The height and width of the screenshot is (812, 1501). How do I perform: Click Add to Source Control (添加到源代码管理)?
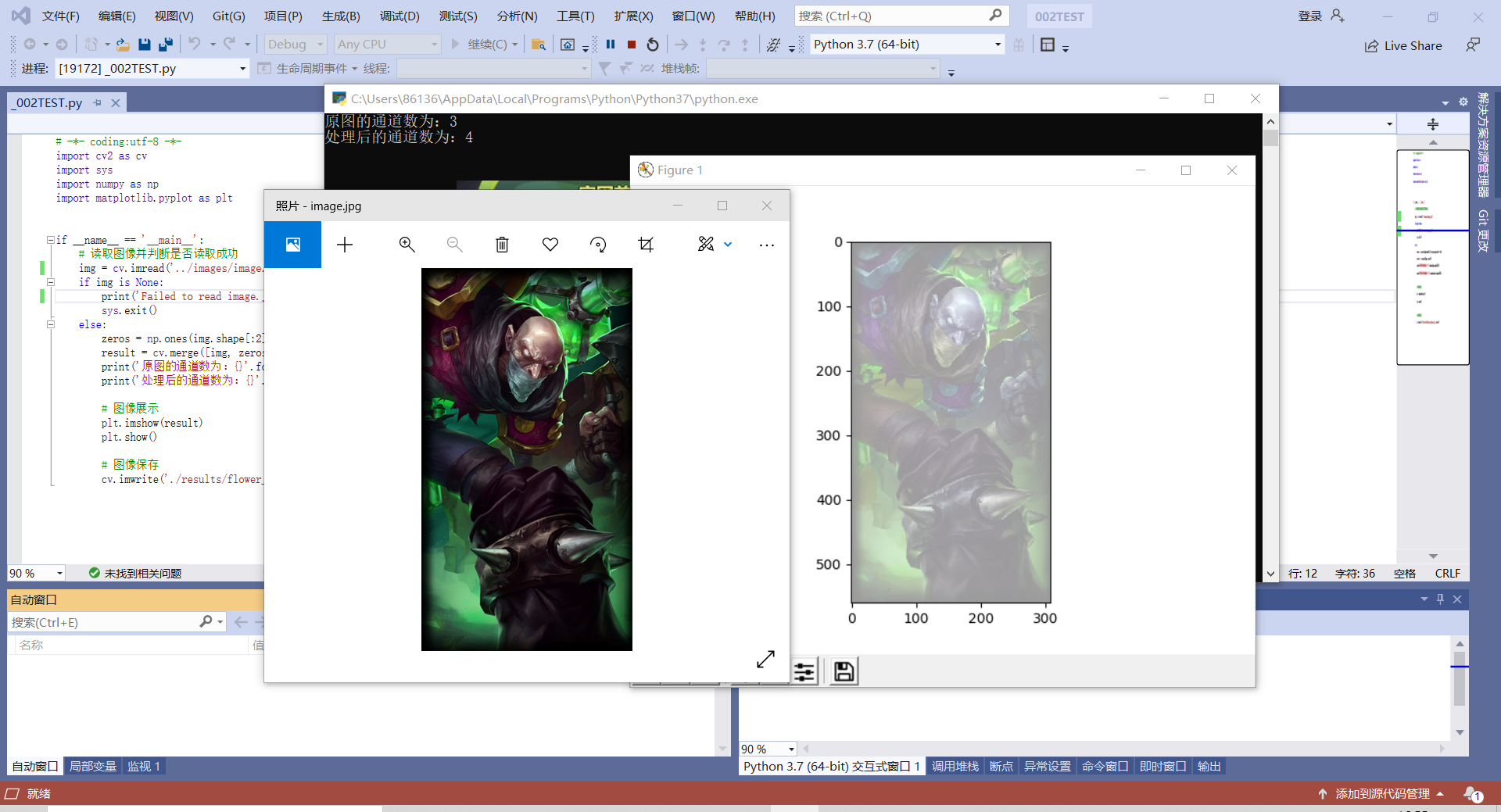click(x=1381, y=794)
